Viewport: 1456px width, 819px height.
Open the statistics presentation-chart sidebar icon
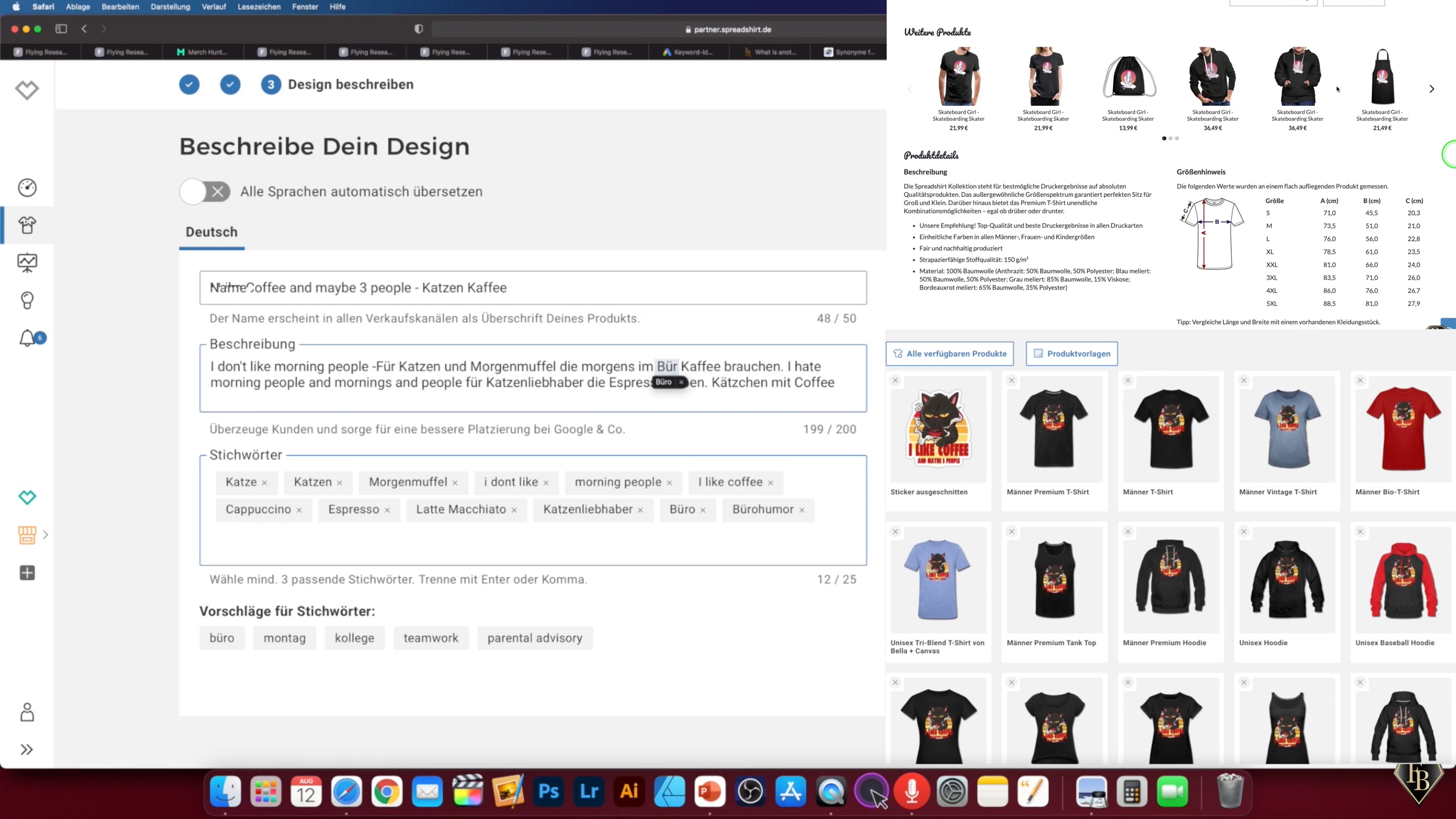coord(27,263)
